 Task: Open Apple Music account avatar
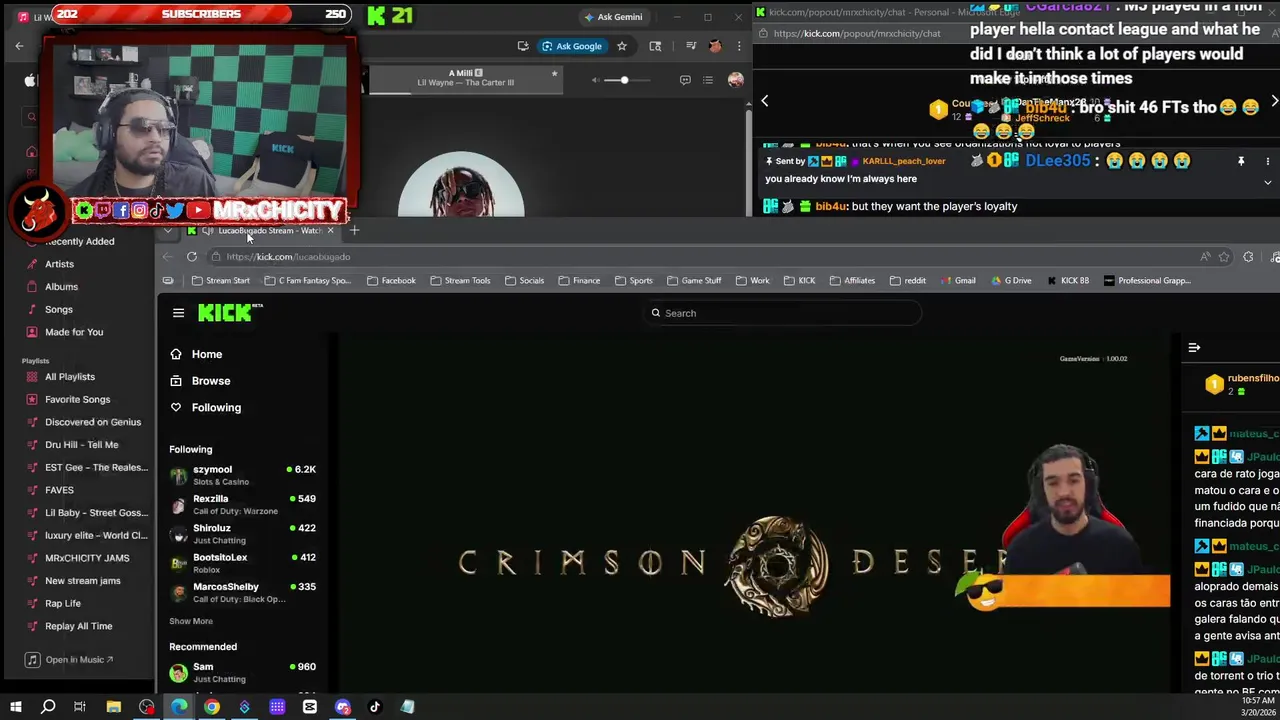[736, 80]
